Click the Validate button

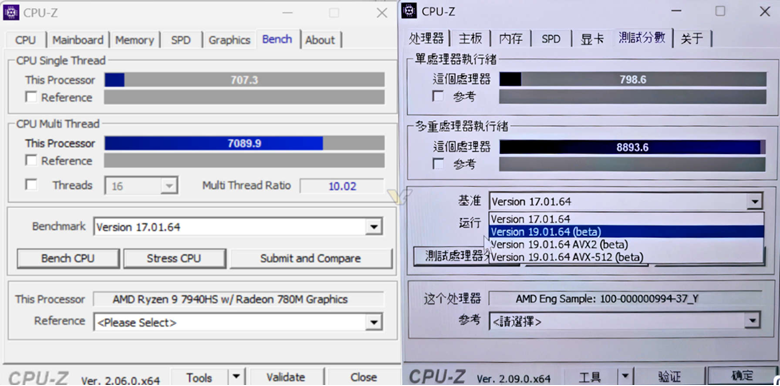pyautogui.click(x=286, y=378)
